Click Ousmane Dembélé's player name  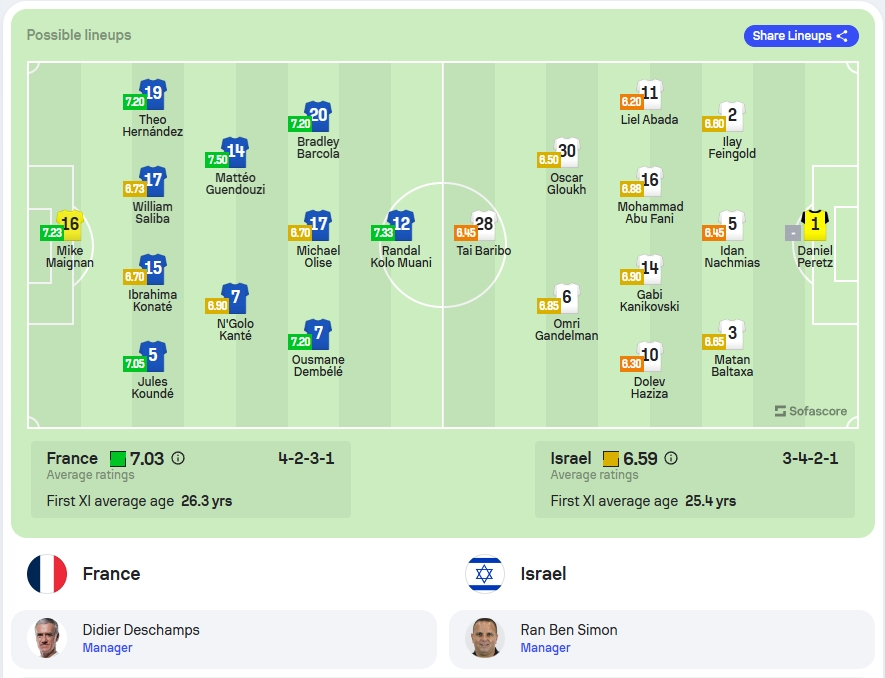coord(318,365)
